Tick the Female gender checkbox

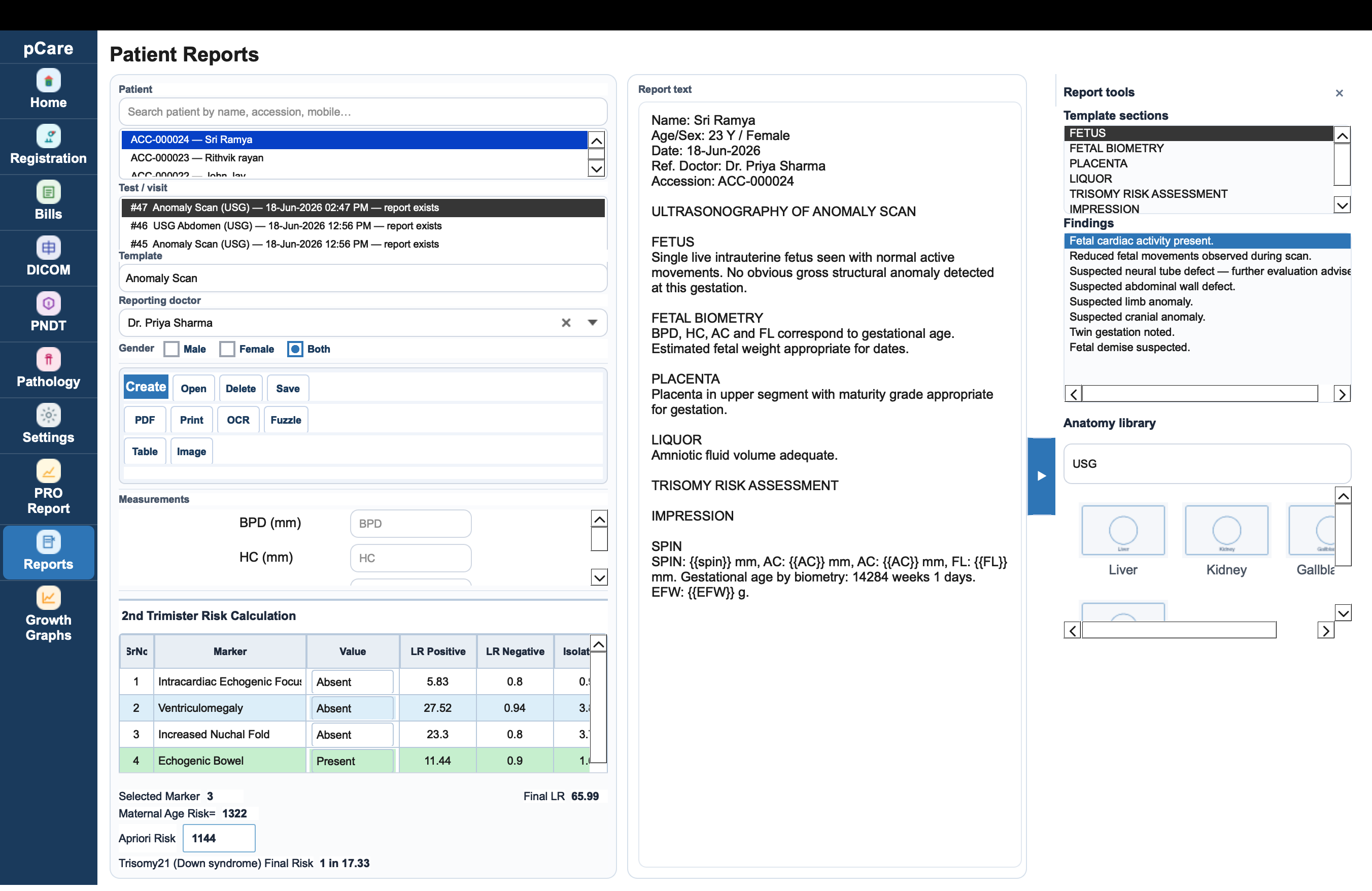pos(227,349)
